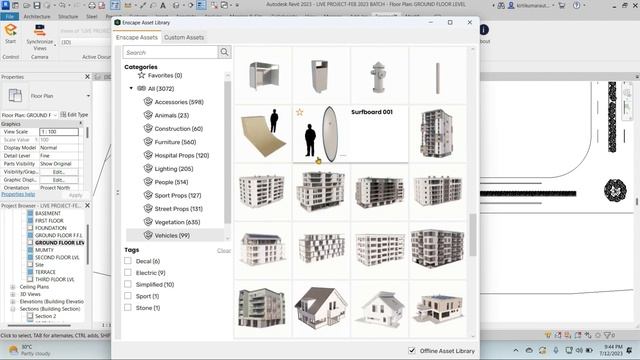Click Synchronize Views in the Enscape ribbon
Viewport: 640px width, 360px height.
pyautogui.click(x=40, y=38)
